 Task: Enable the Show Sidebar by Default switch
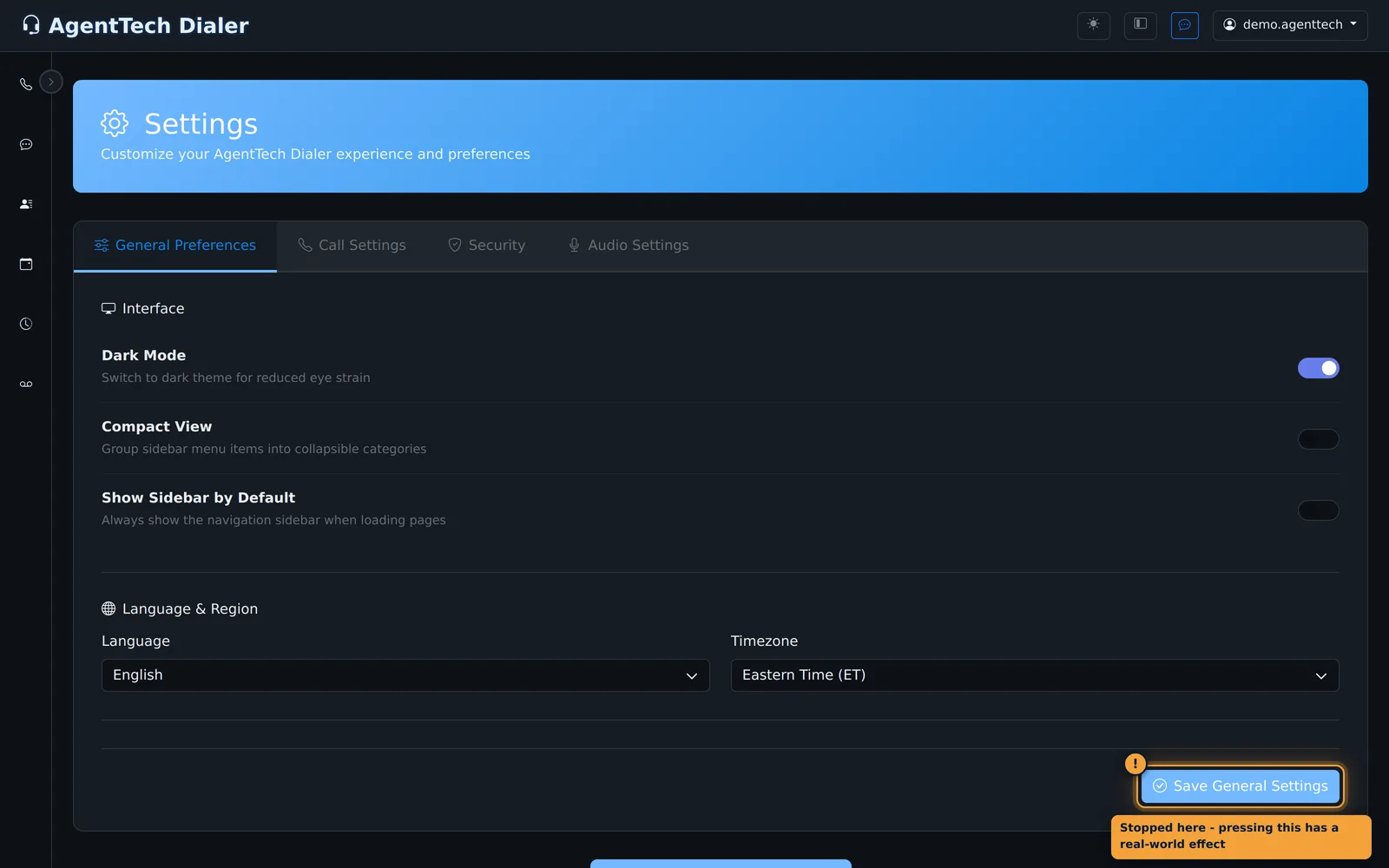tap(1319, 510)
